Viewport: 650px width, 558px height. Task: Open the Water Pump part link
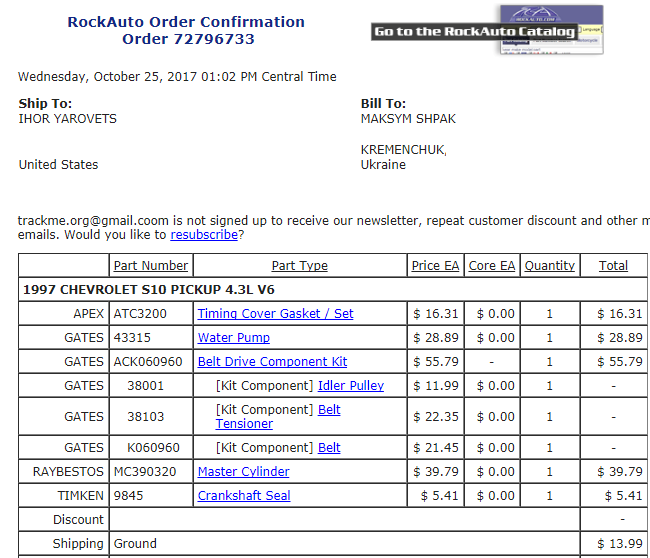click(234, 337)
